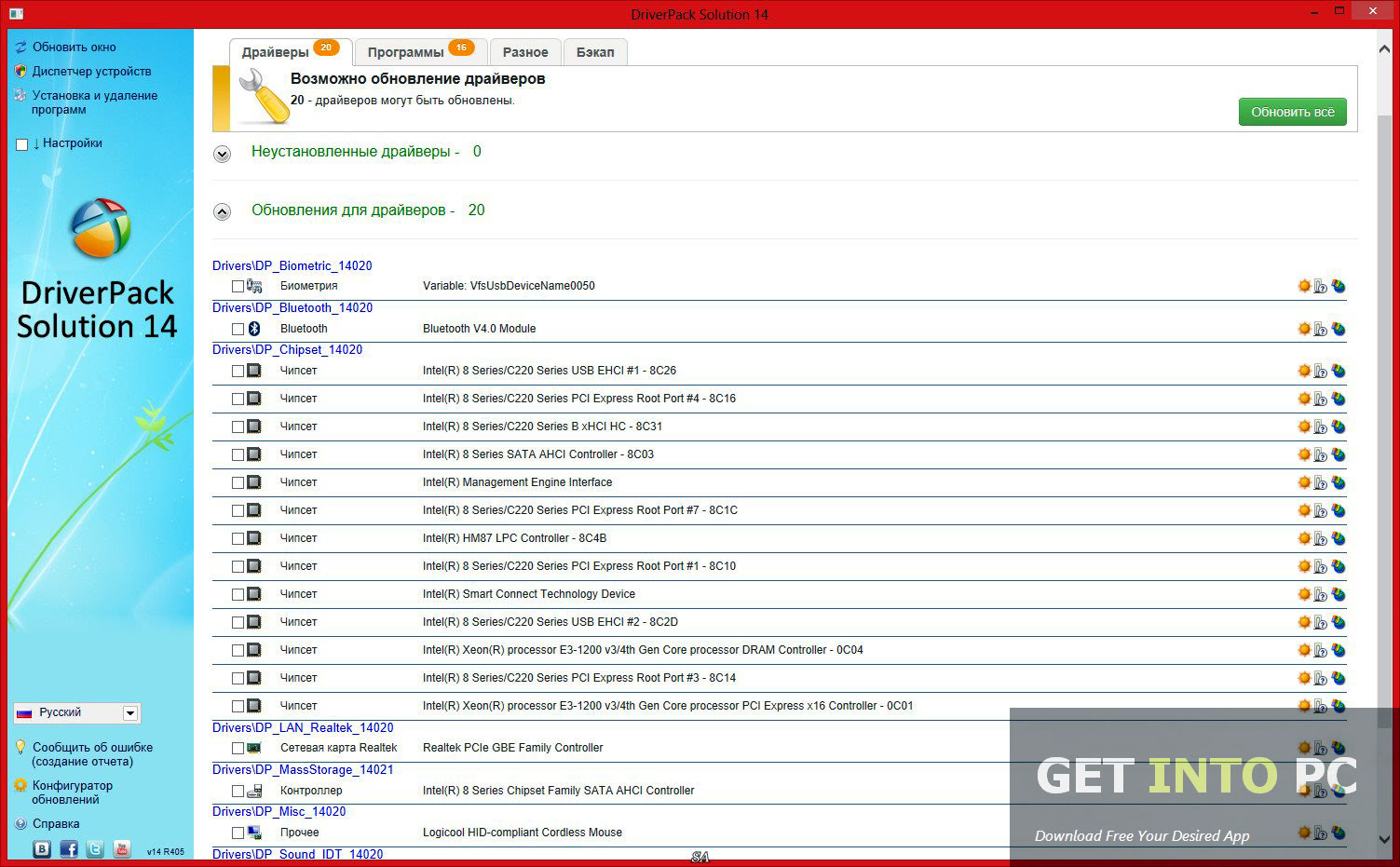Click sun icon for SATA AHCI Controller - 8C03 row
The height and width of the screenshot is (867, 1400).
1304,454
